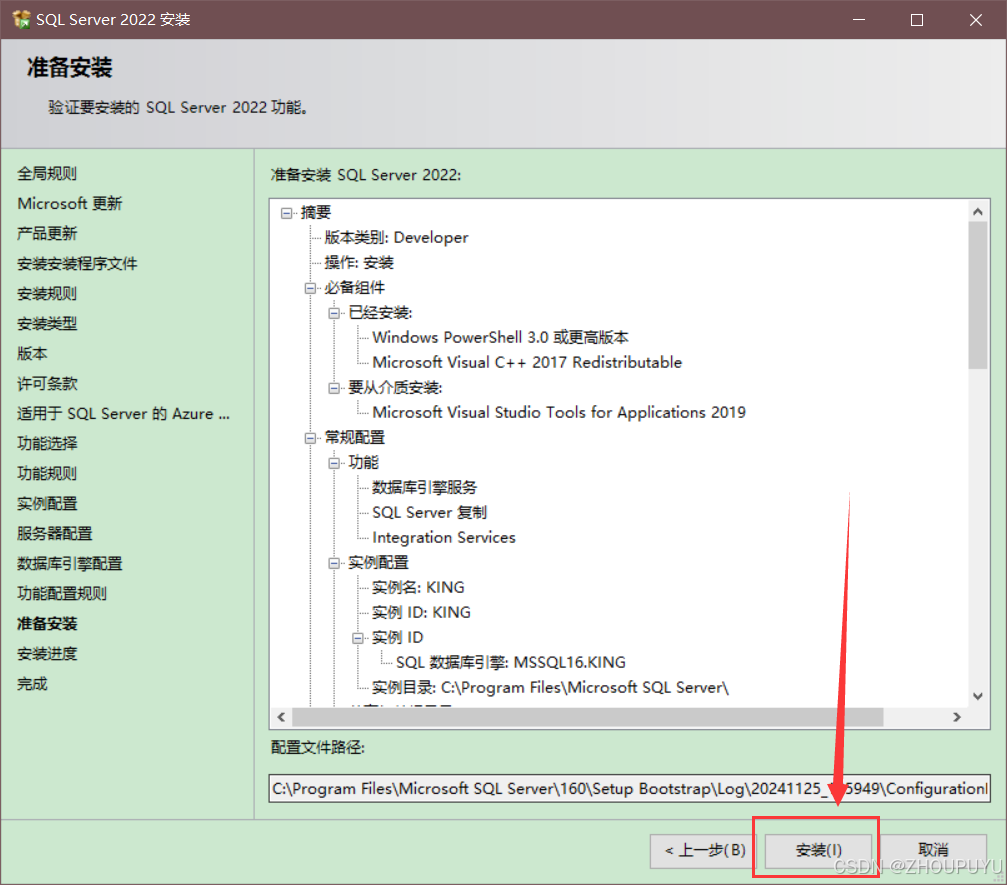1007x885 pixels.
Task: Select the 数据库引擎配置 step in sidebar
Action: [69, 564]
